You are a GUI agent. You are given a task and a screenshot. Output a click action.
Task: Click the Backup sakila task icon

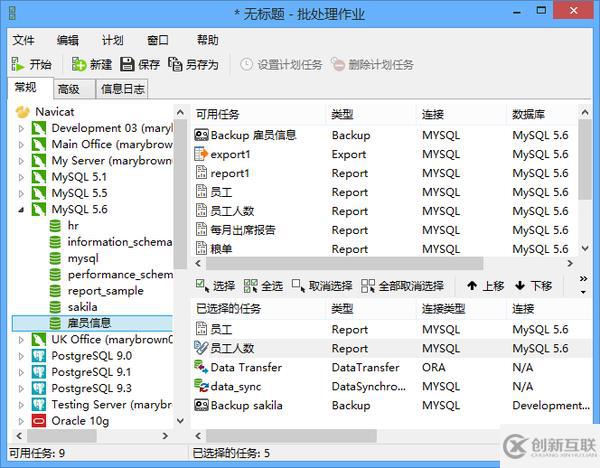coord(201,405)
